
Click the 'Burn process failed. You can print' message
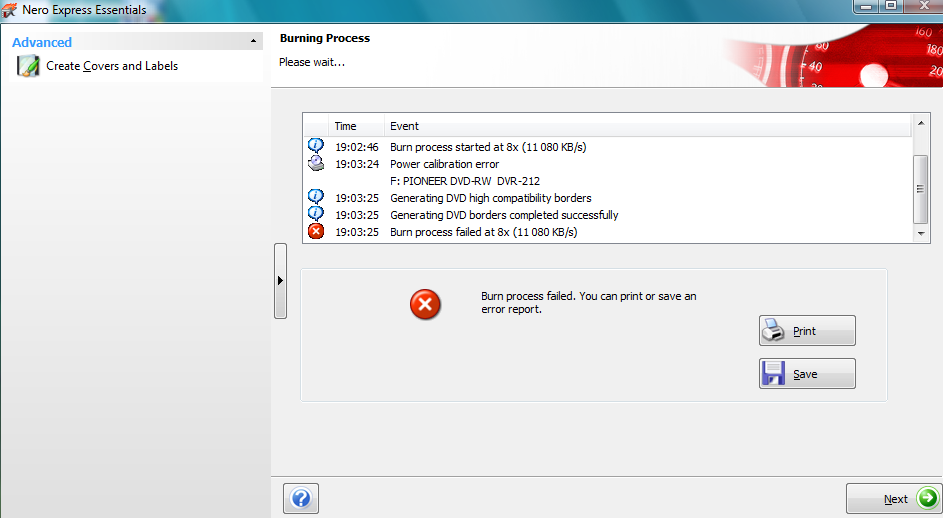588,303
